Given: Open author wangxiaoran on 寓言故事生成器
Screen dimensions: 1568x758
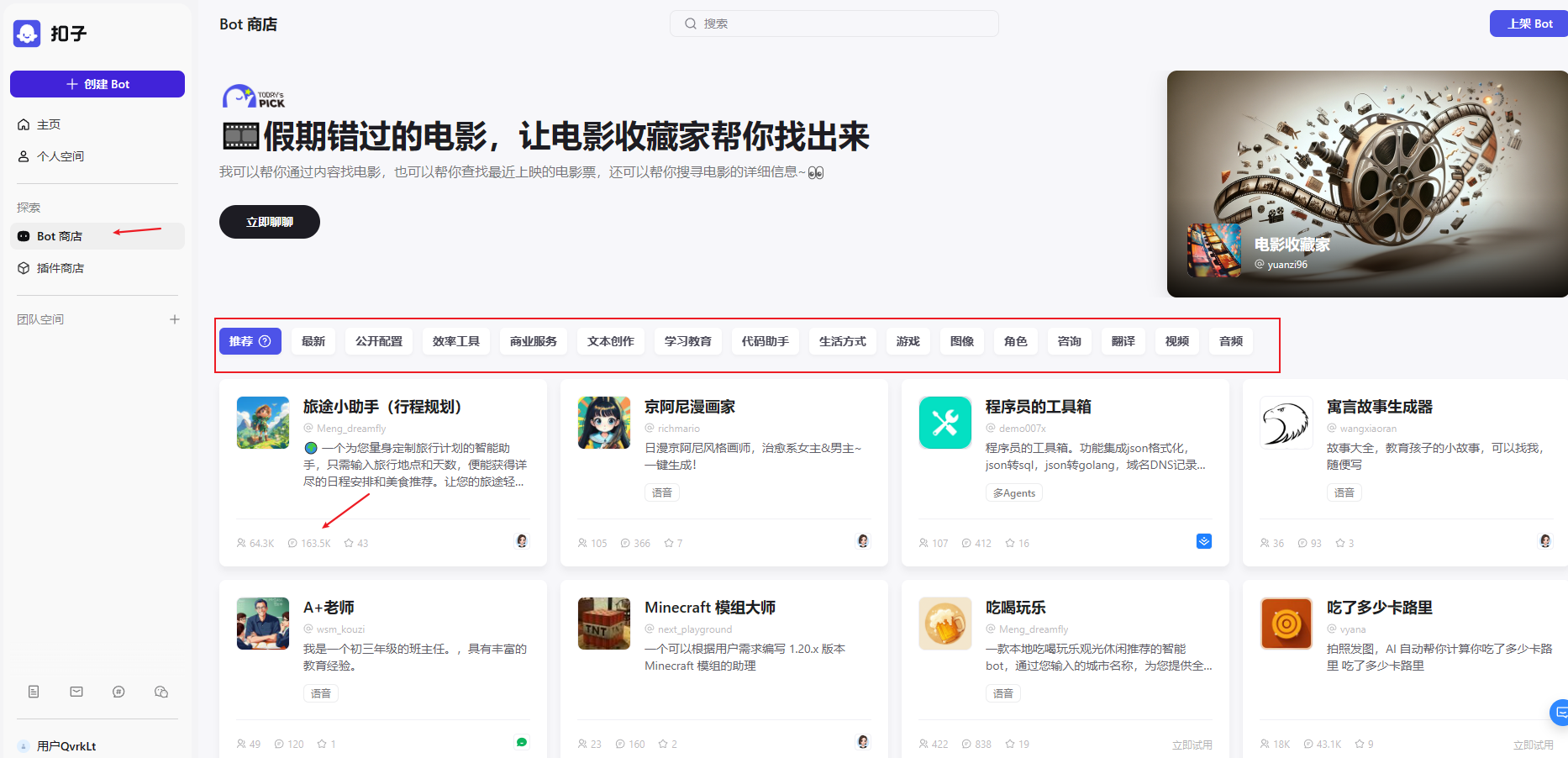Looking at the screenshot, I should [1368, 429].
